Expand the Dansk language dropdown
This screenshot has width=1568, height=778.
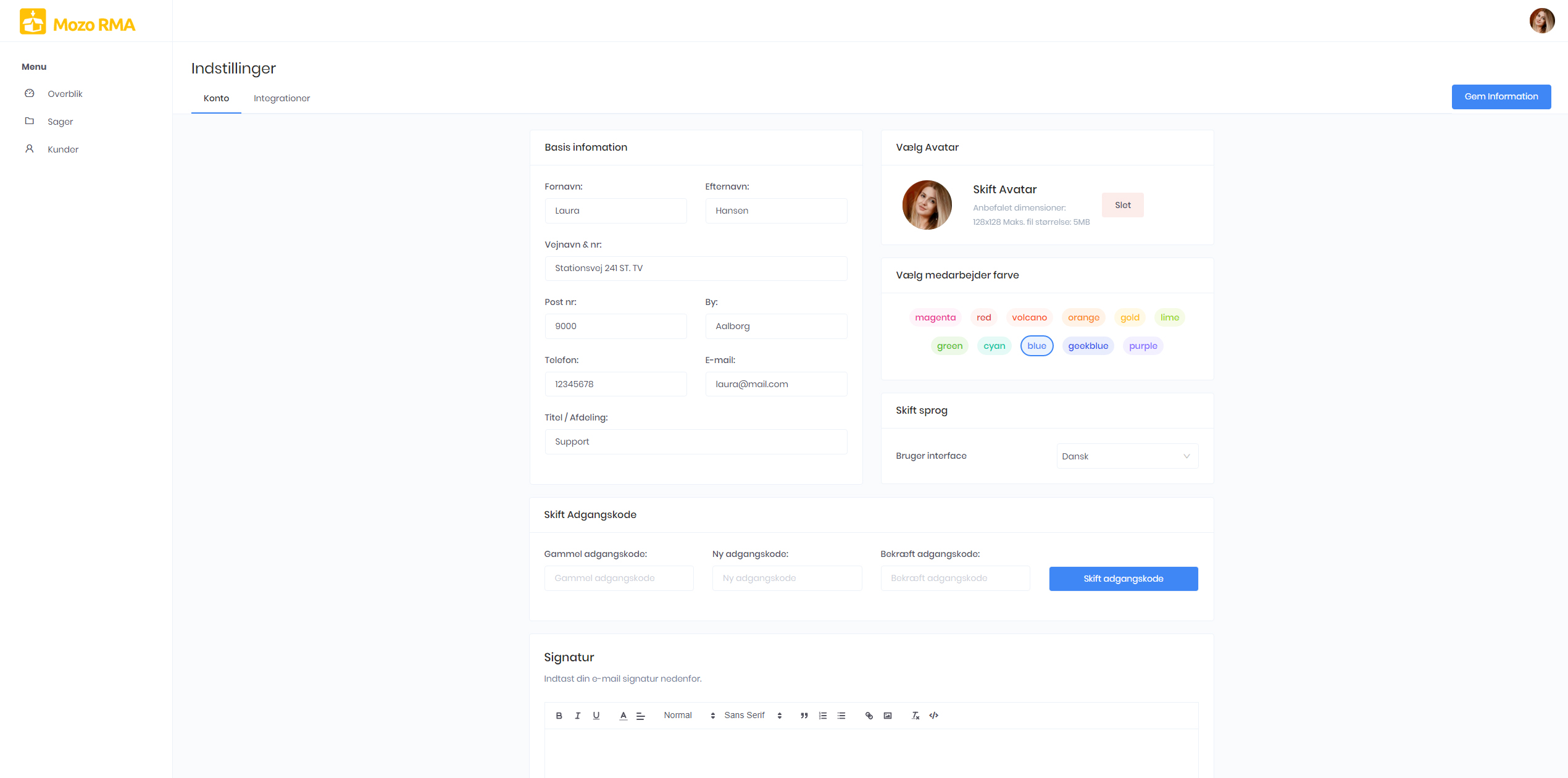[x=1127, y=456]
